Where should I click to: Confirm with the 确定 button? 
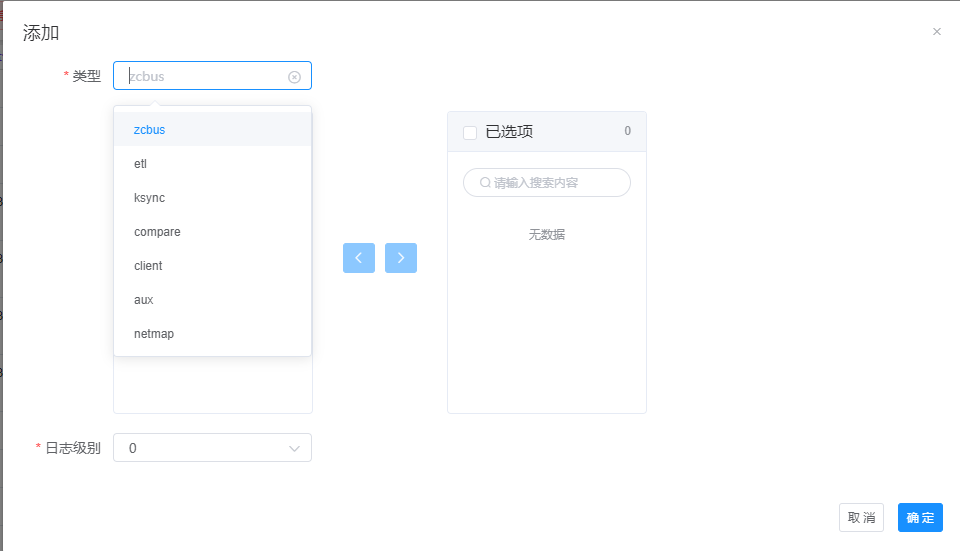coord(920,518)
